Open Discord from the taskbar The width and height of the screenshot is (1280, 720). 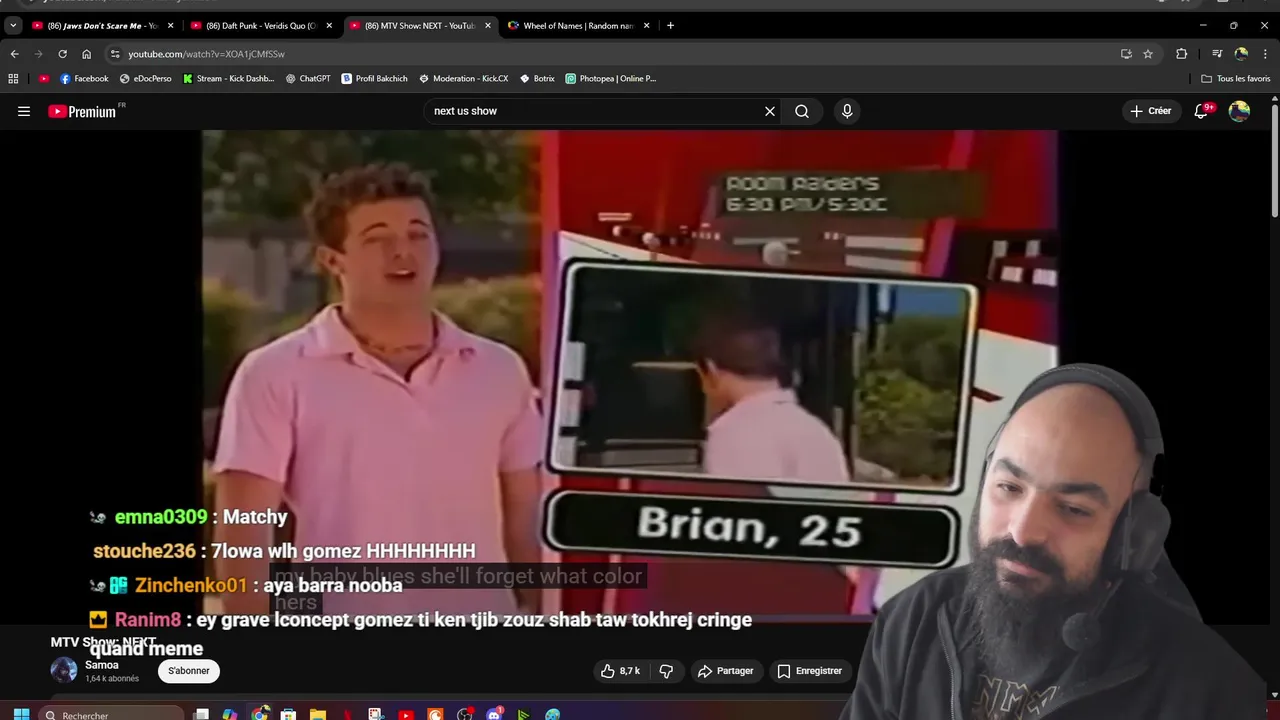point(494,715)
